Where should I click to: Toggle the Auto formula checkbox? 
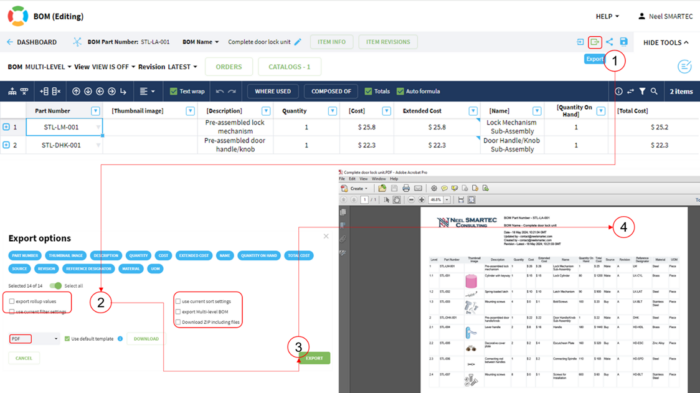coord(400,92)
